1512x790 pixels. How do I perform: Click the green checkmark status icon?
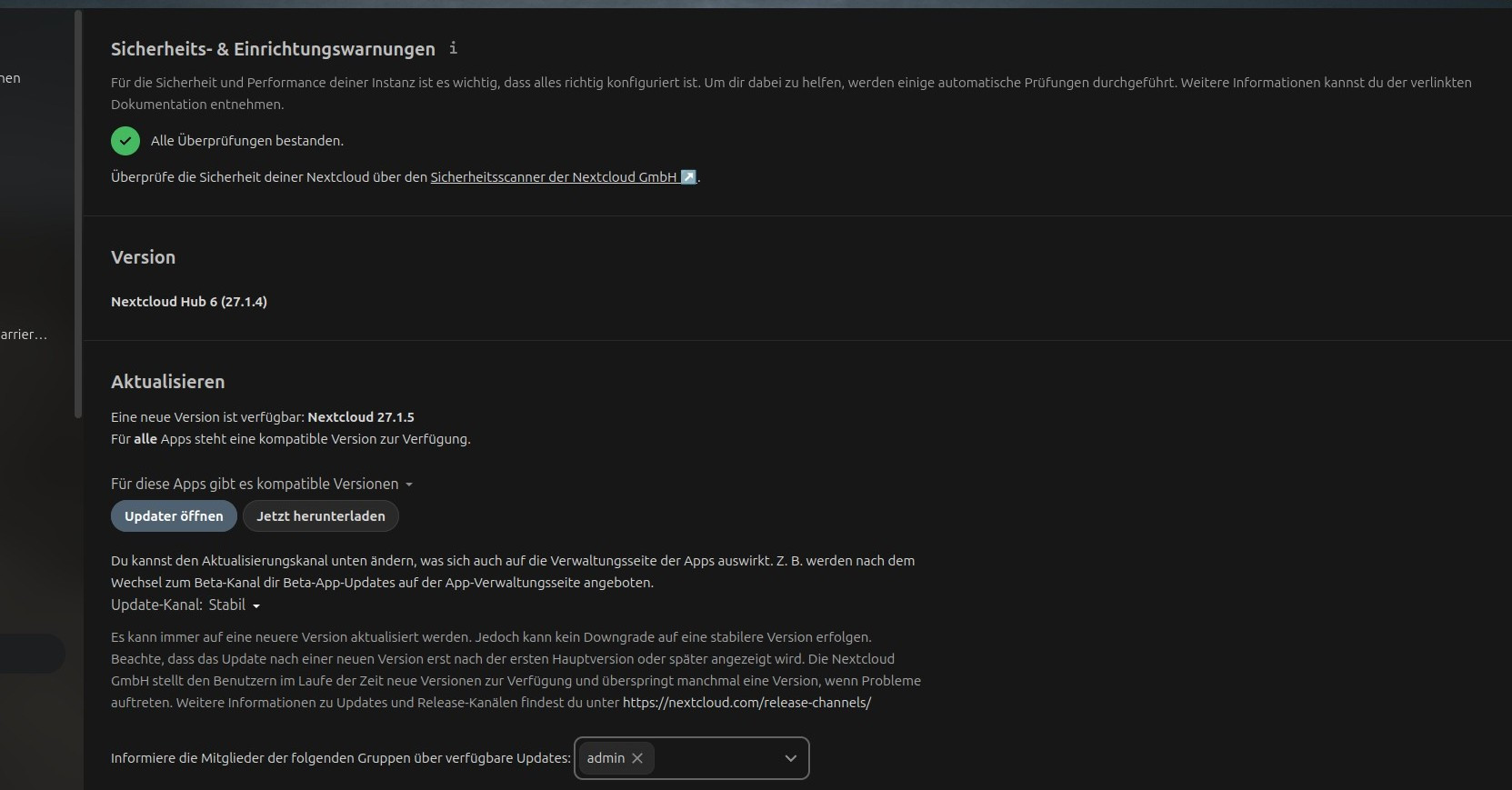(x=125, y=141)
